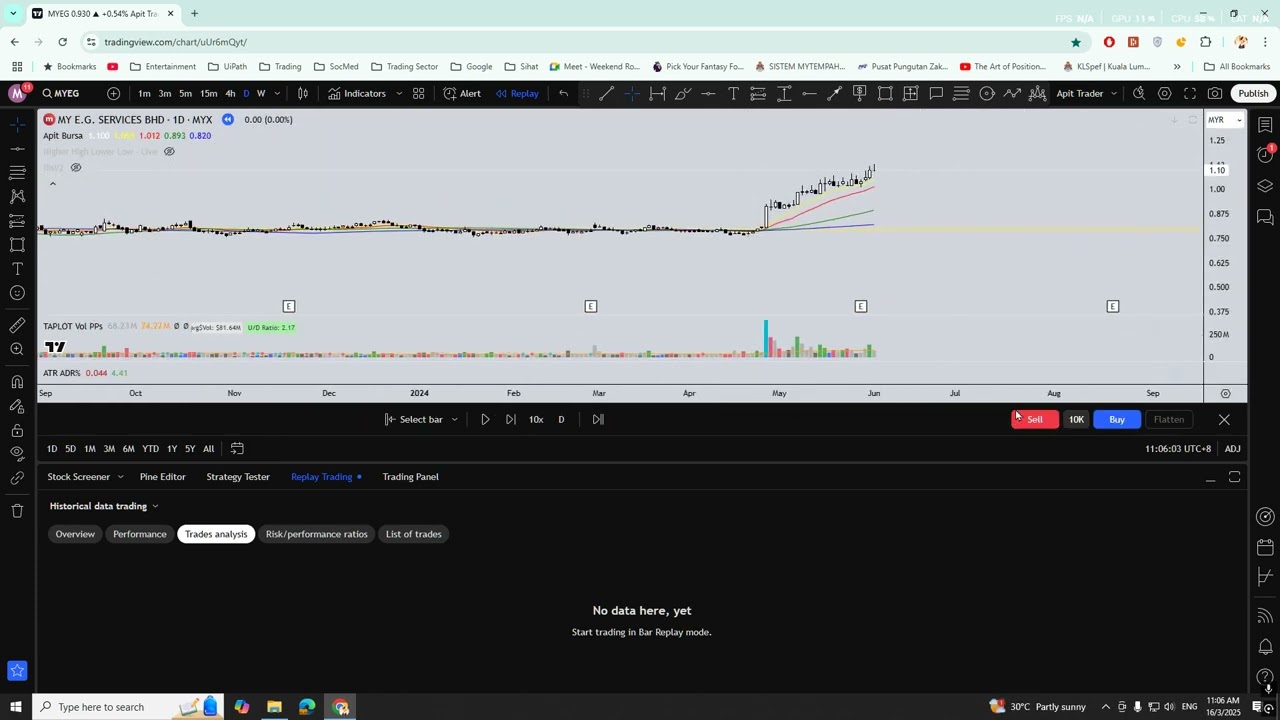The image size is (1280, 720).
Task: Switch to Strategy Tester tab
Action: (x=238, y=477)
